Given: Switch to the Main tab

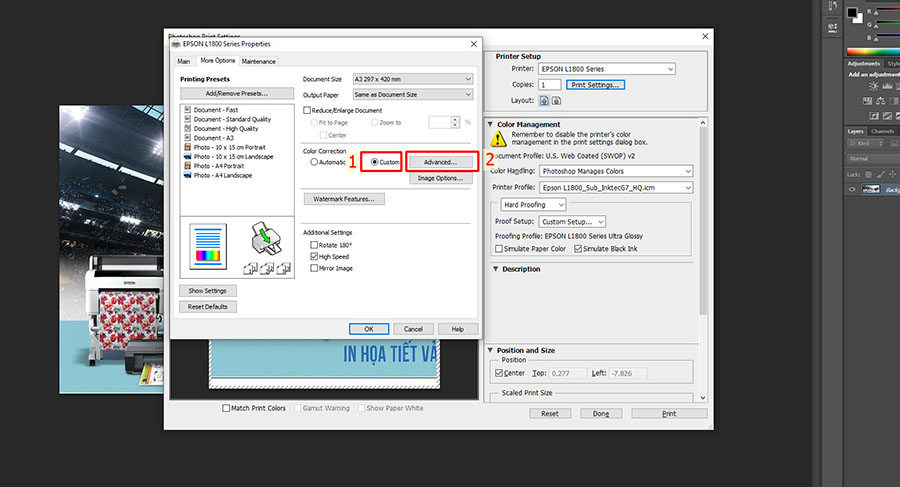Looking at the screenshot, I should pos(184,61).
